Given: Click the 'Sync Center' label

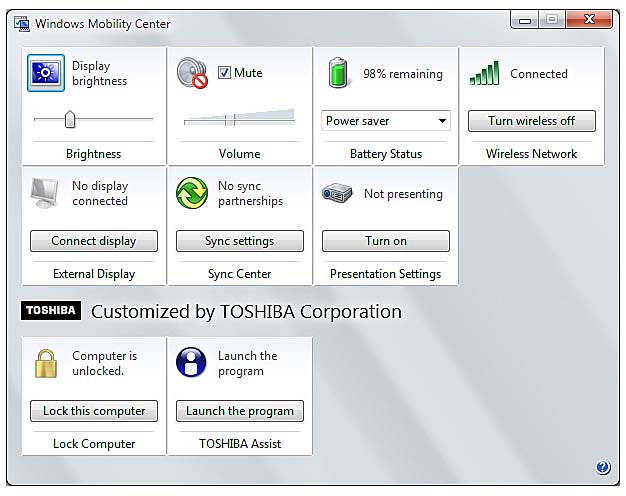Looking at the screenshot, I should 240,274.
